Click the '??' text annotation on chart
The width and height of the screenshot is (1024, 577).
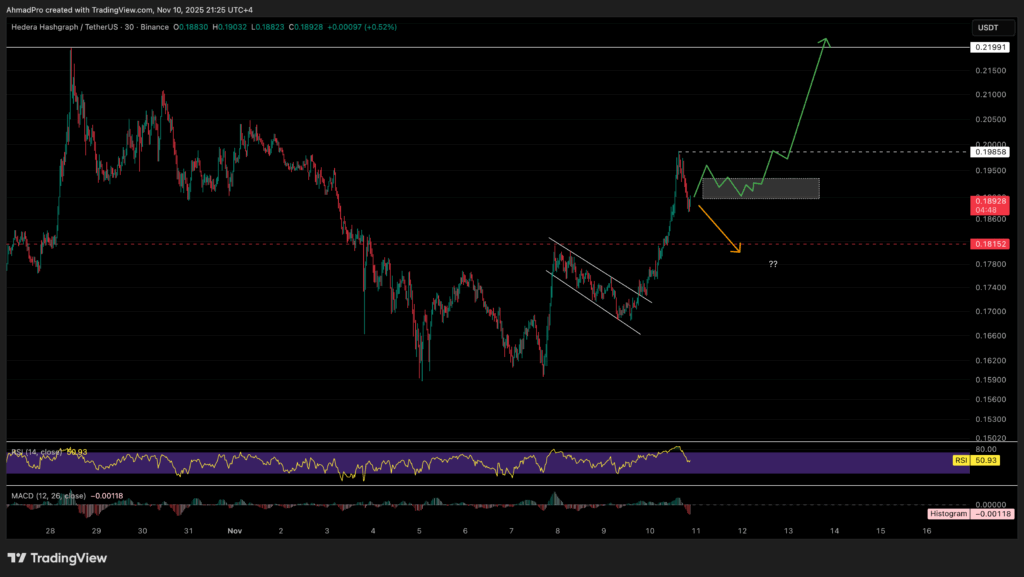point(773,264)
